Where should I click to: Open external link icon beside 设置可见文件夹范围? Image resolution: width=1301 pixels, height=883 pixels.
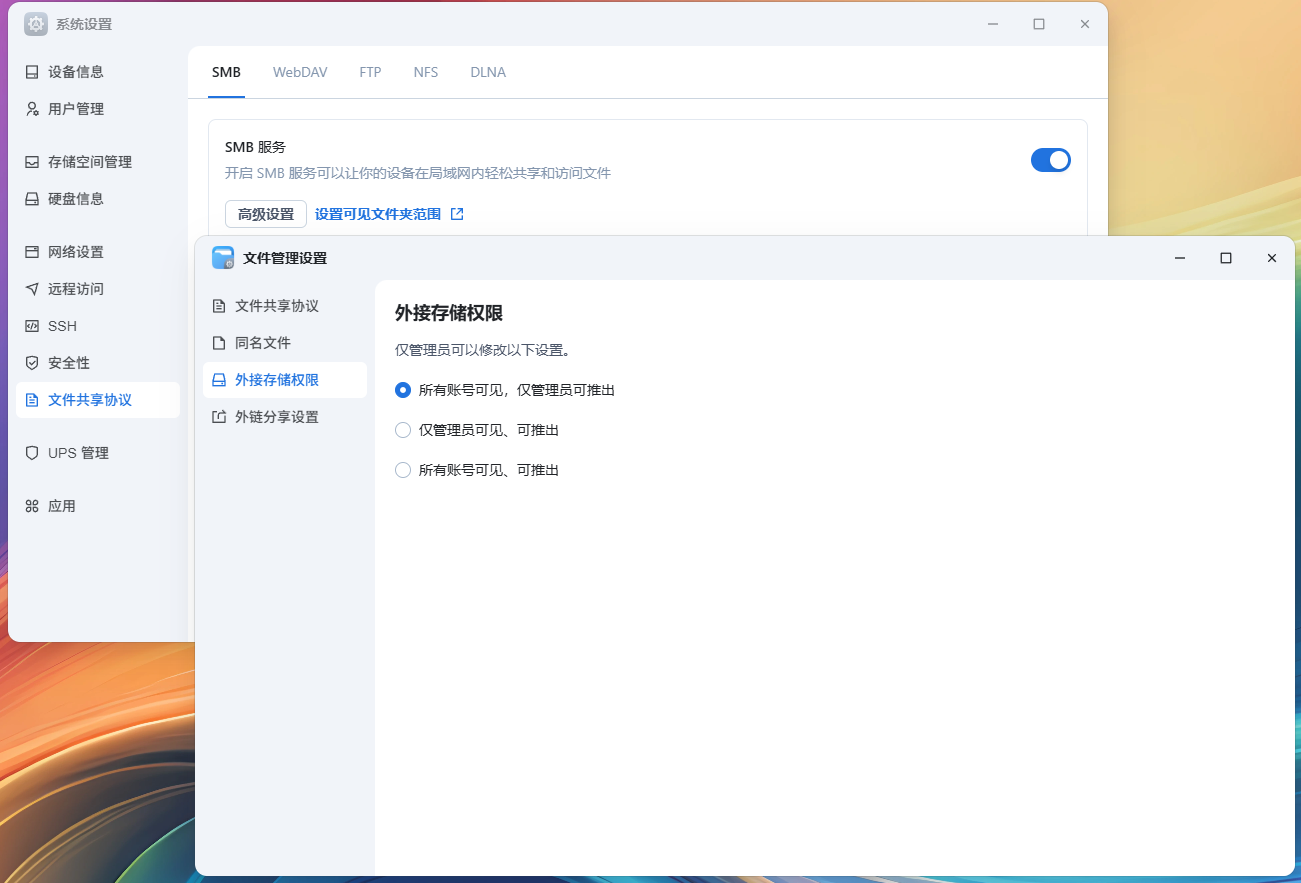(x=457, y=214)
